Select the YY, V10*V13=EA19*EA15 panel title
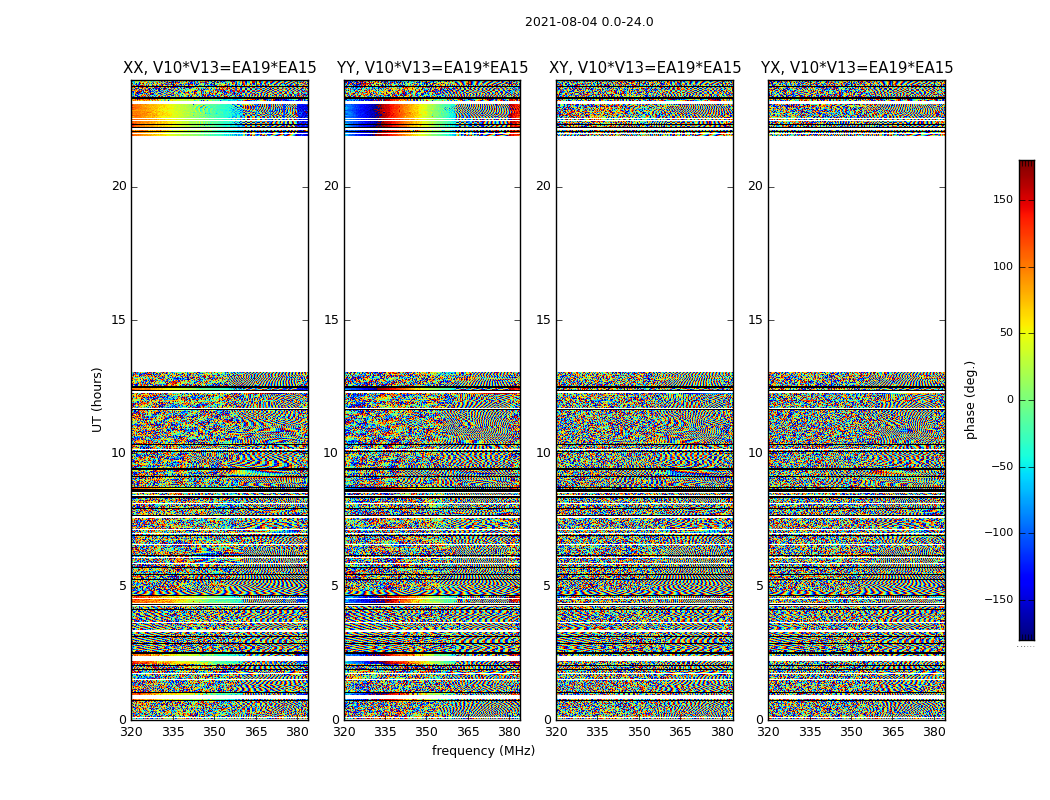1050x800 pixels. [433, 68]
